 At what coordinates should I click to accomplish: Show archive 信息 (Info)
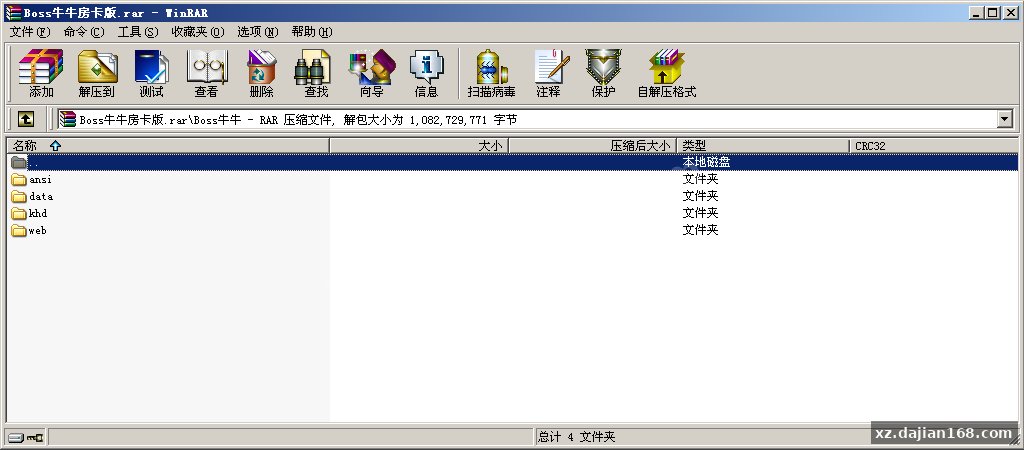pyautogui.click(x=426, y=73)
